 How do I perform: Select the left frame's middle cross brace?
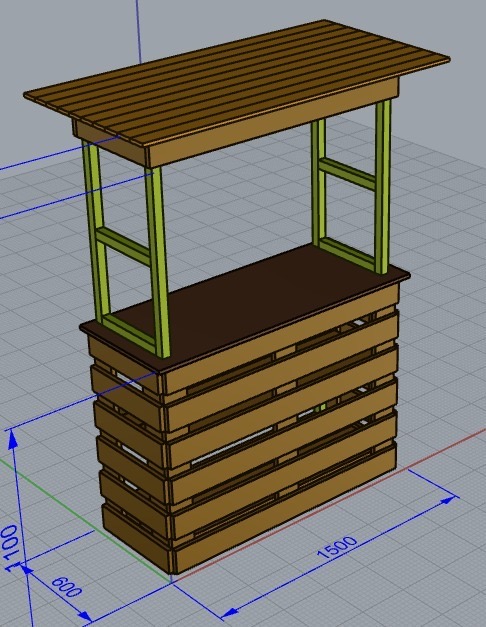(x=124, y=246)
